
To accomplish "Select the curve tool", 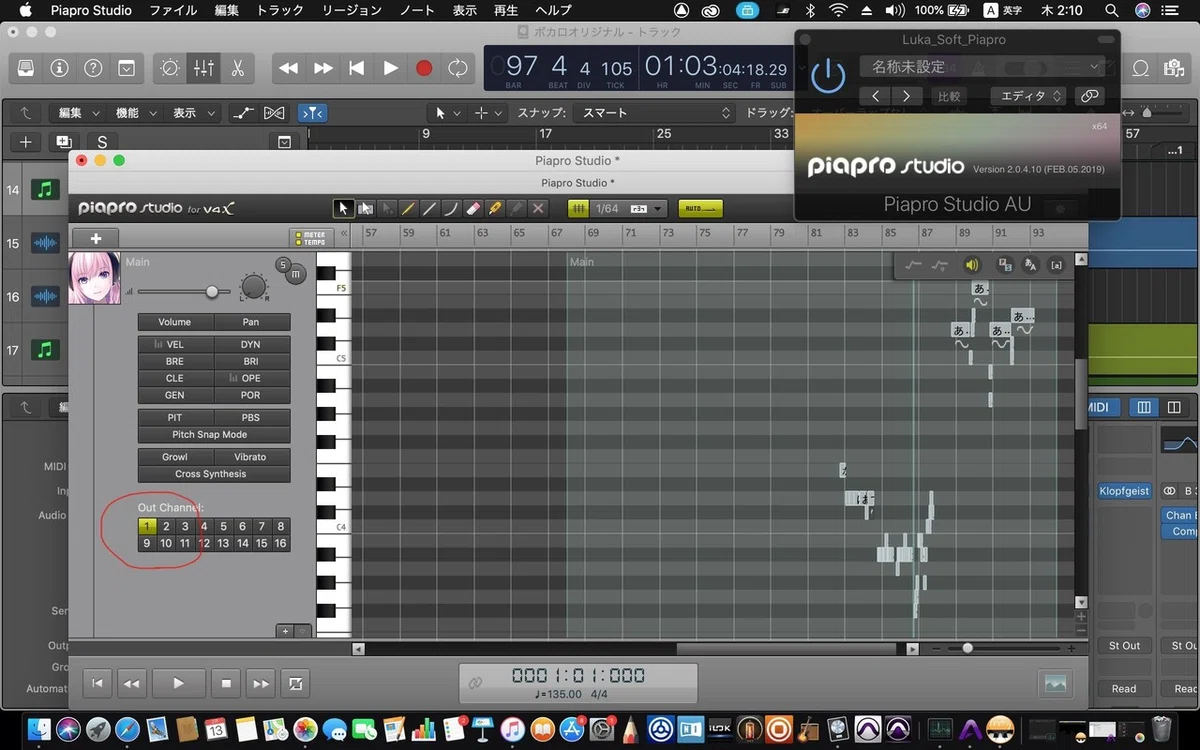I will coord(452,208).
